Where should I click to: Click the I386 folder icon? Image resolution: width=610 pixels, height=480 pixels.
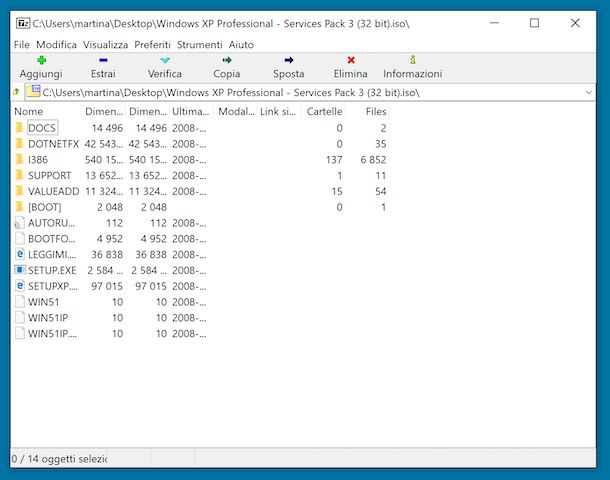point(19,159)
